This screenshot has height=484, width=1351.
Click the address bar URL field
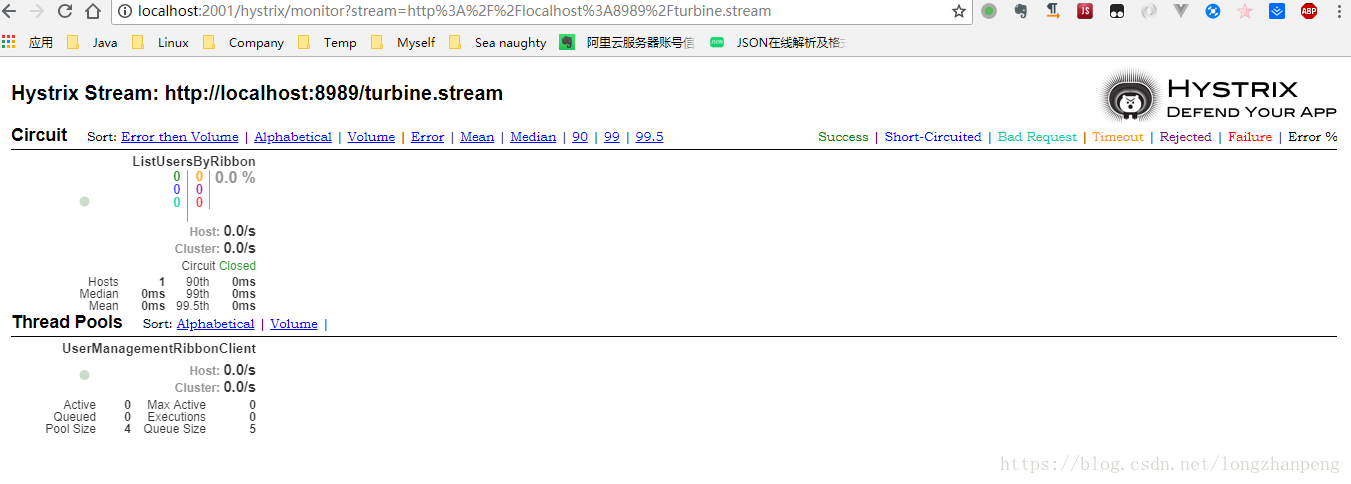click(x=540, y=11)
